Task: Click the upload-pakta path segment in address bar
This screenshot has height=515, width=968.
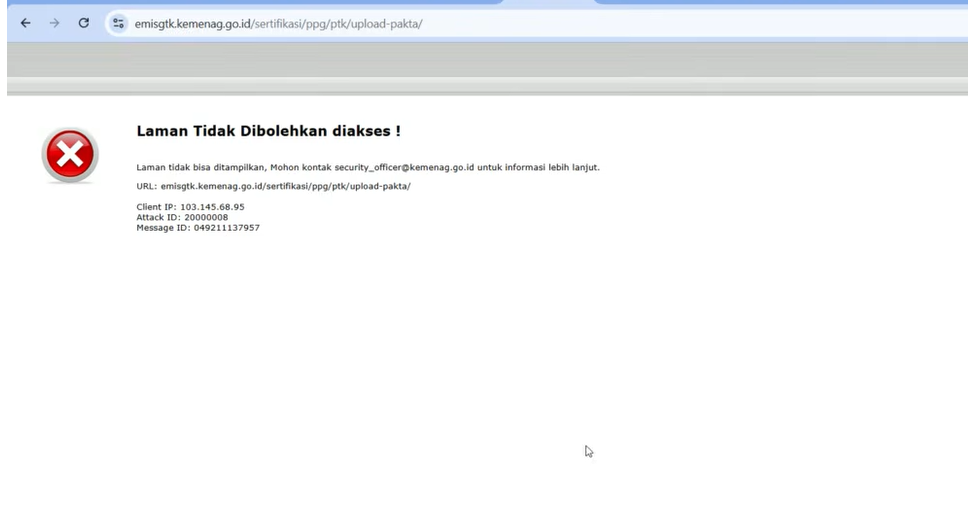Action: [385, 24]
